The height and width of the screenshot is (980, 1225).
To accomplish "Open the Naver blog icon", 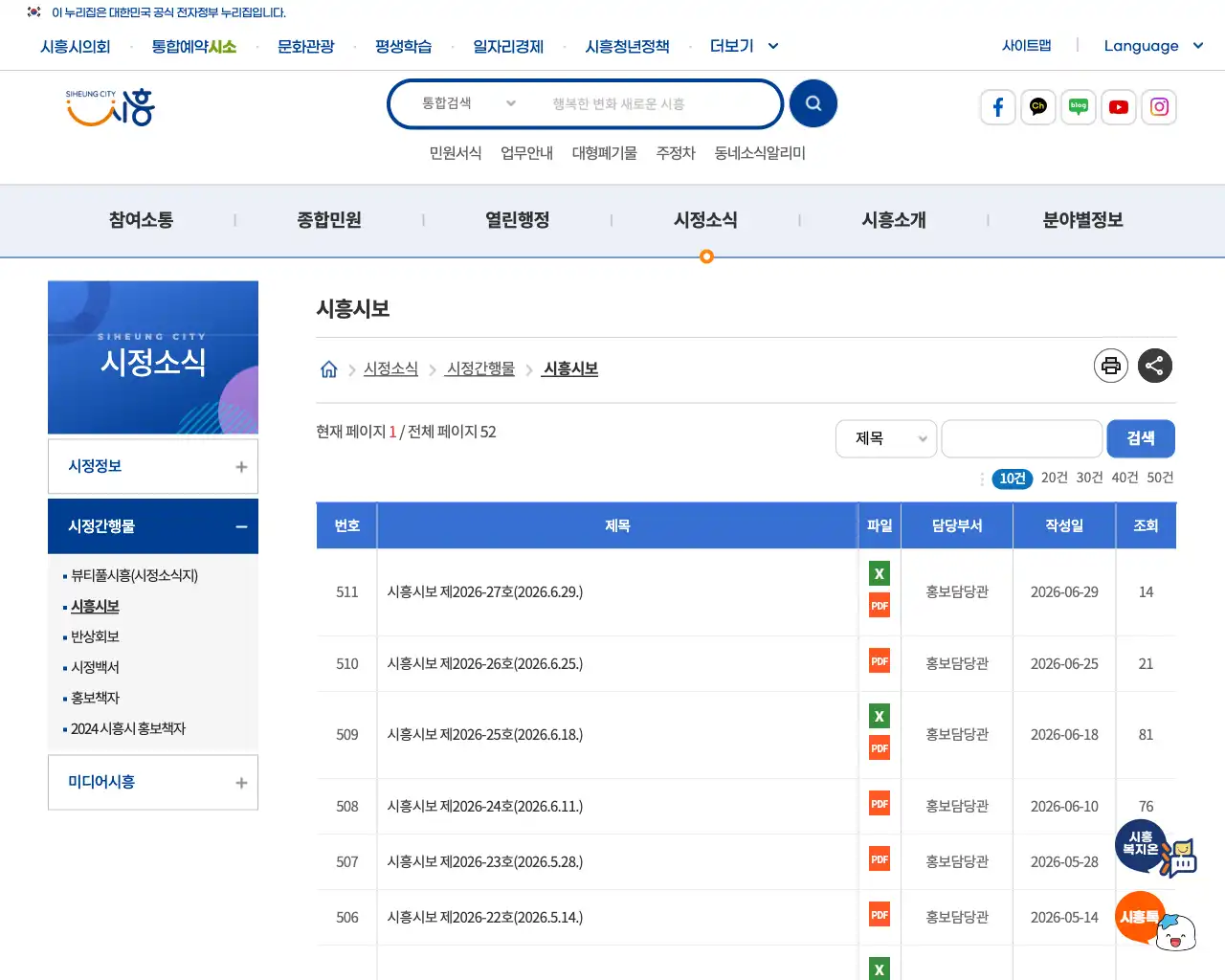I will click(1079, 107).
